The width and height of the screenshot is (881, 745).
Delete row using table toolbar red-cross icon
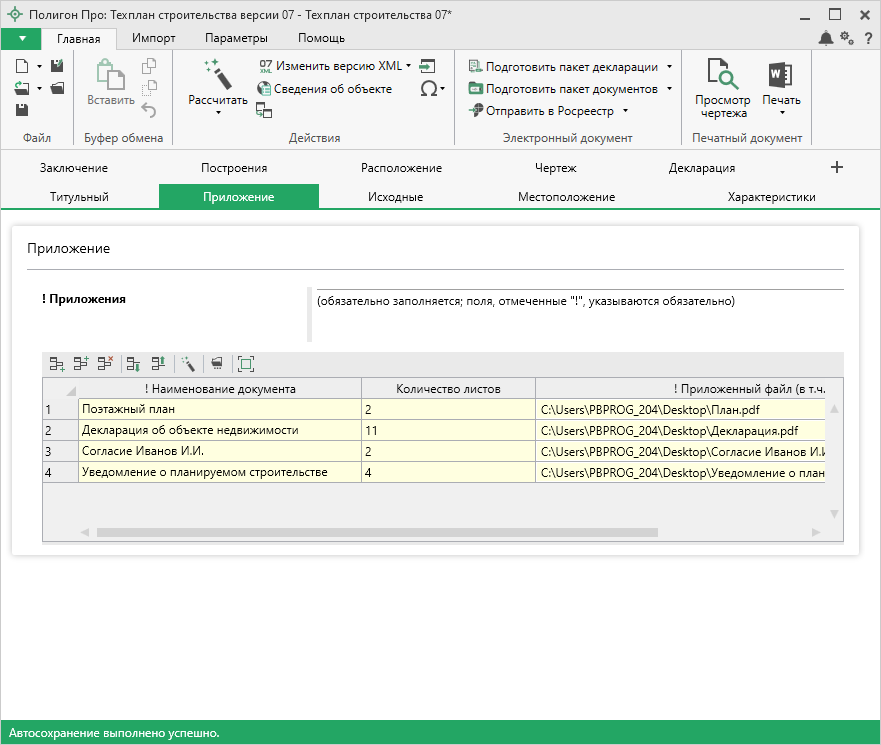point(105,364)
